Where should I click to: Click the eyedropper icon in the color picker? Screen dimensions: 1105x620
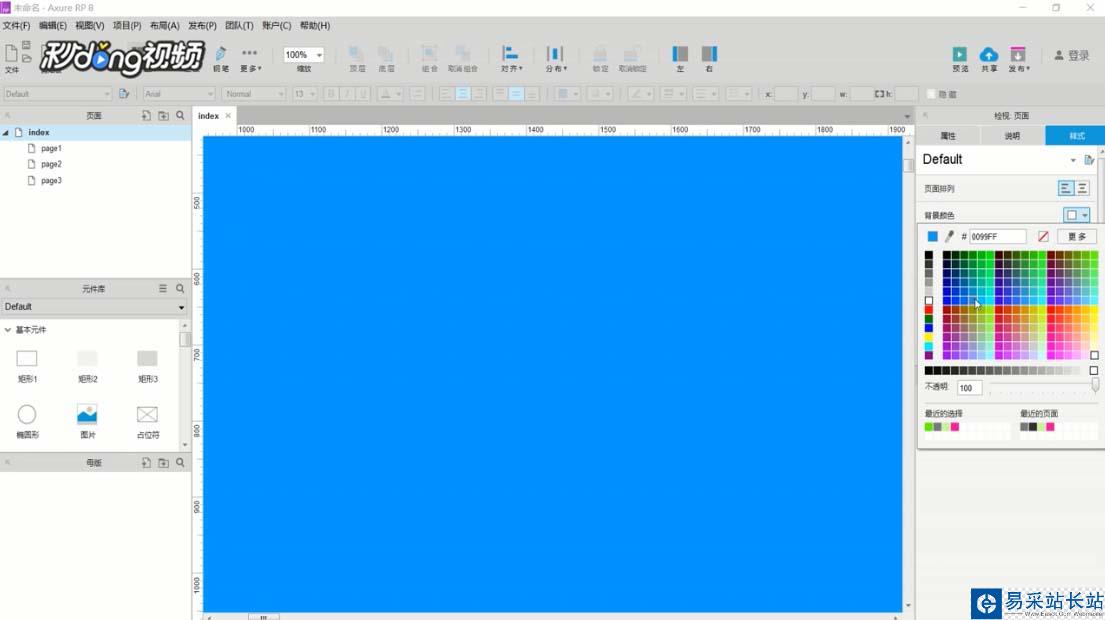(949, 237)
